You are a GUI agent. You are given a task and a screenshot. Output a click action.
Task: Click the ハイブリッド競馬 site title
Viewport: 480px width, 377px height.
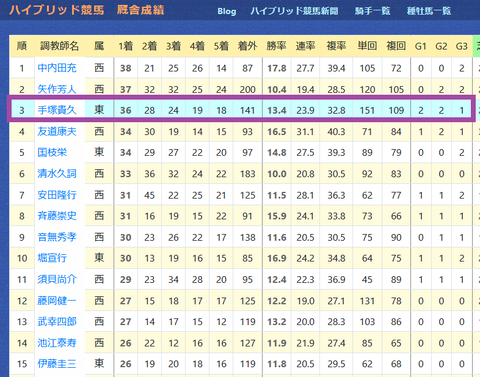point(57,10)
